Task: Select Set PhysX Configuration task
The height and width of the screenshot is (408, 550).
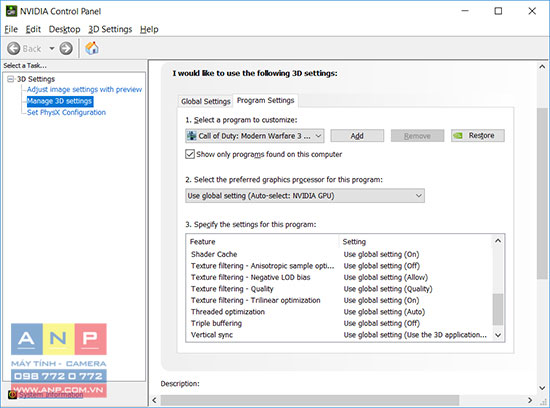Action: pyautogui.click(x=66, y=113)
